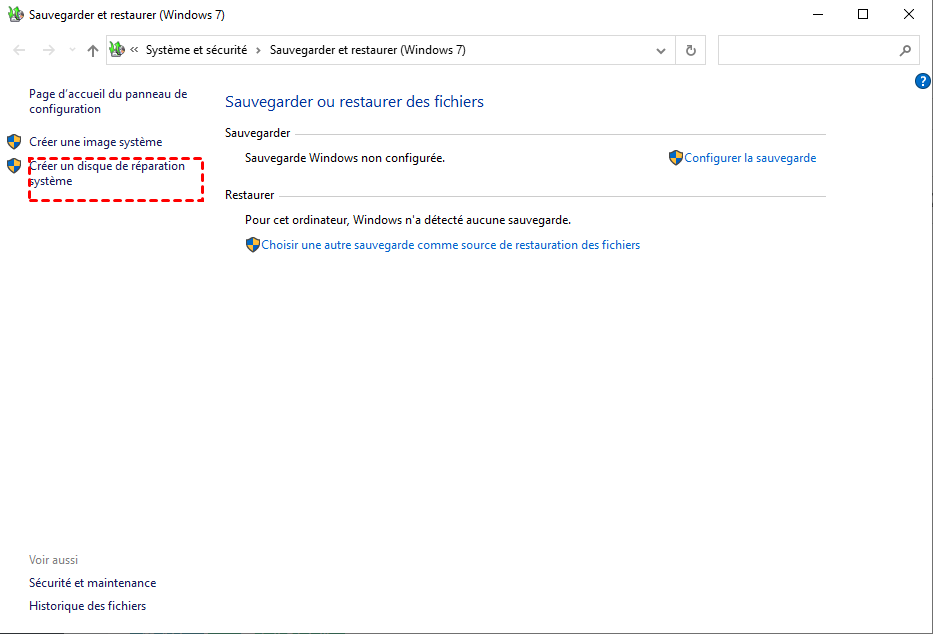Refresh the page with the reload icon
This screenshot has height=634, width=933.
pos(690,51)
